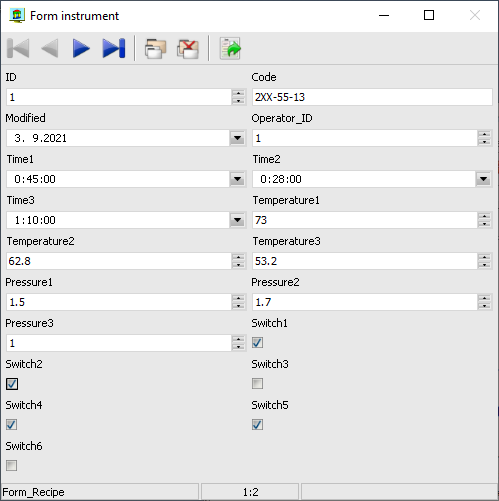The width and height of the screenshot is (499, 501).
Task: Click the delete record toolbar icon
Action: coord(188,49)
